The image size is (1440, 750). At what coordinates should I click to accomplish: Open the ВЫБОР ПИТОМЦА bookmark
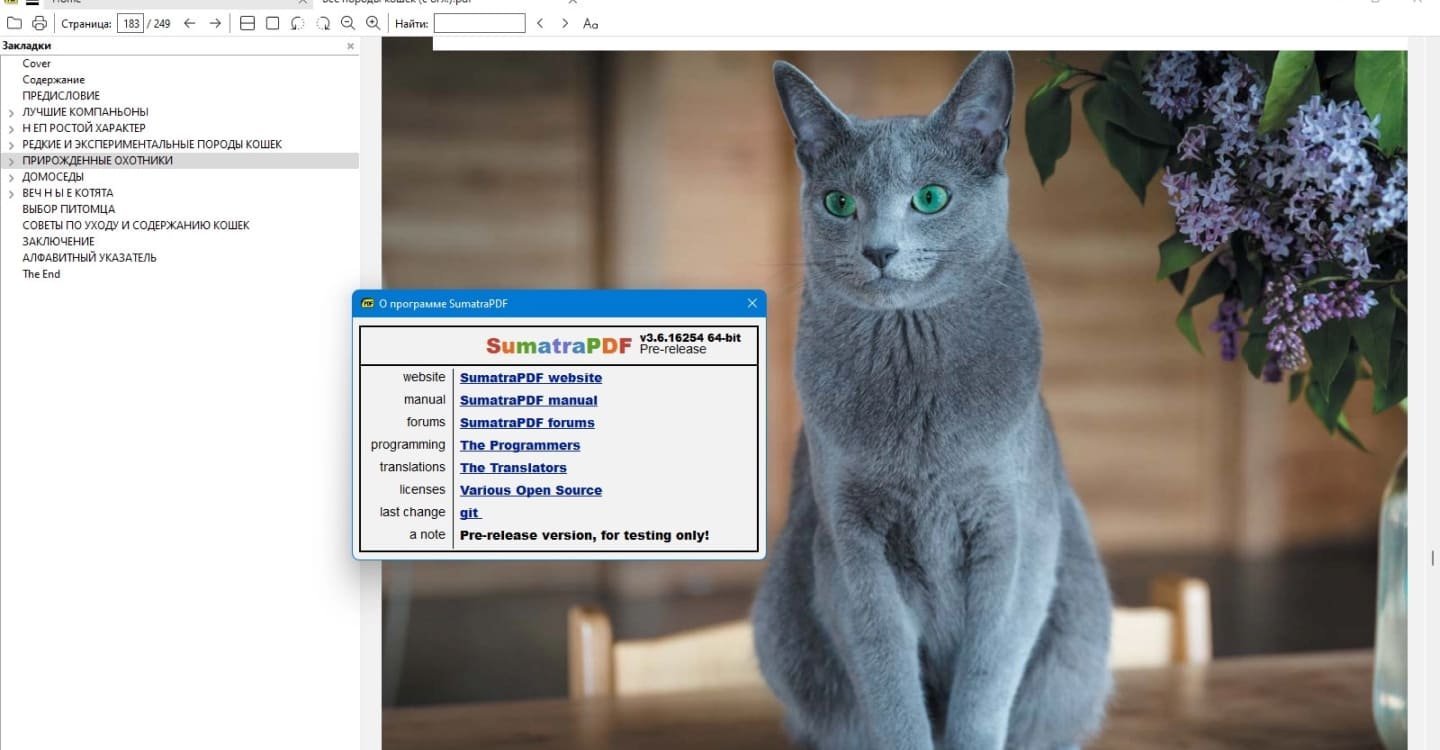pos(69,209)
